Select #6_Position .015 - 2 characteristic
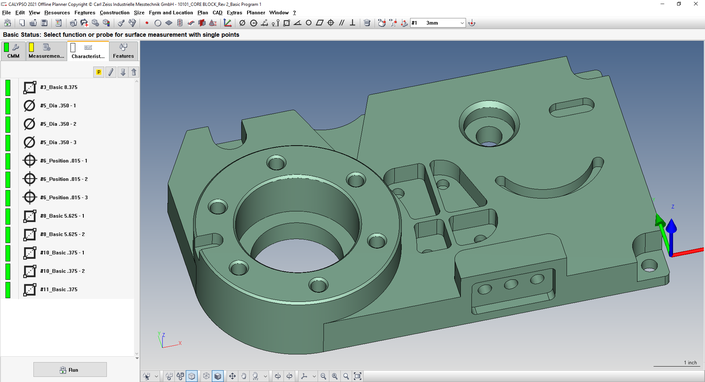The height and width of the screenshot is (382, 705). point(63,179)
